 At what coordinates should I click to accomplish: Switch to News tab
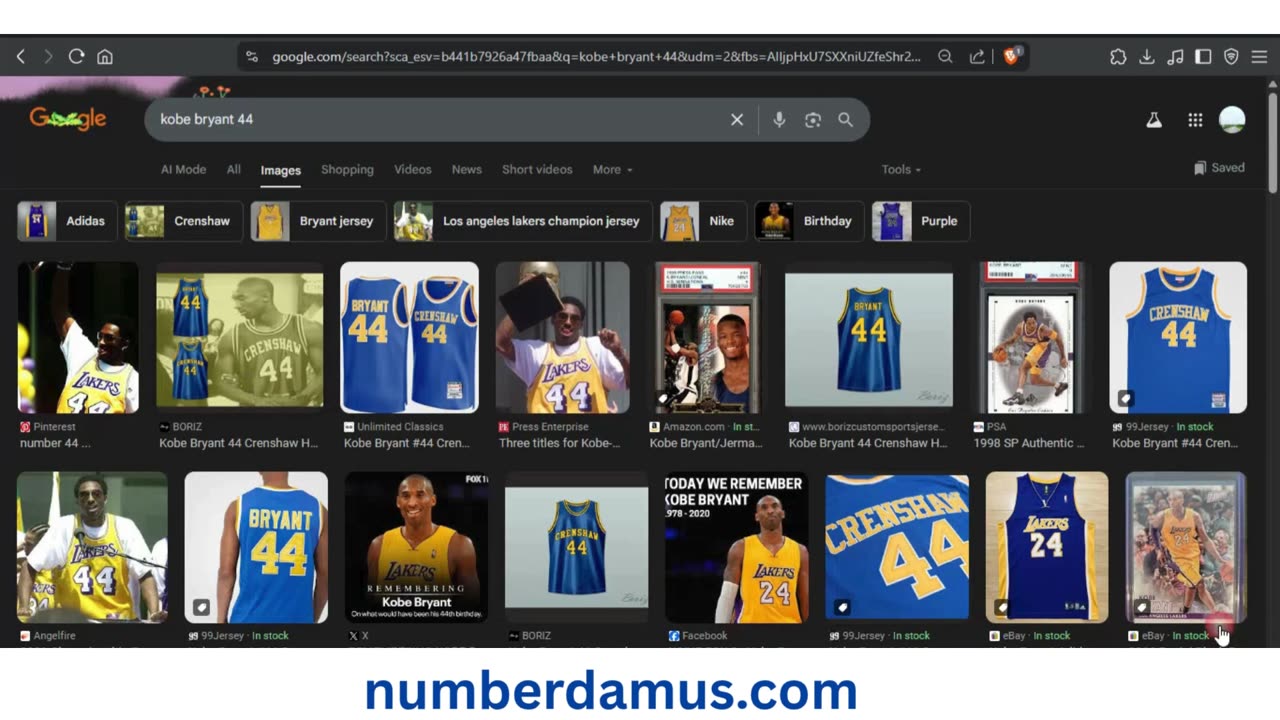point(467,170)
